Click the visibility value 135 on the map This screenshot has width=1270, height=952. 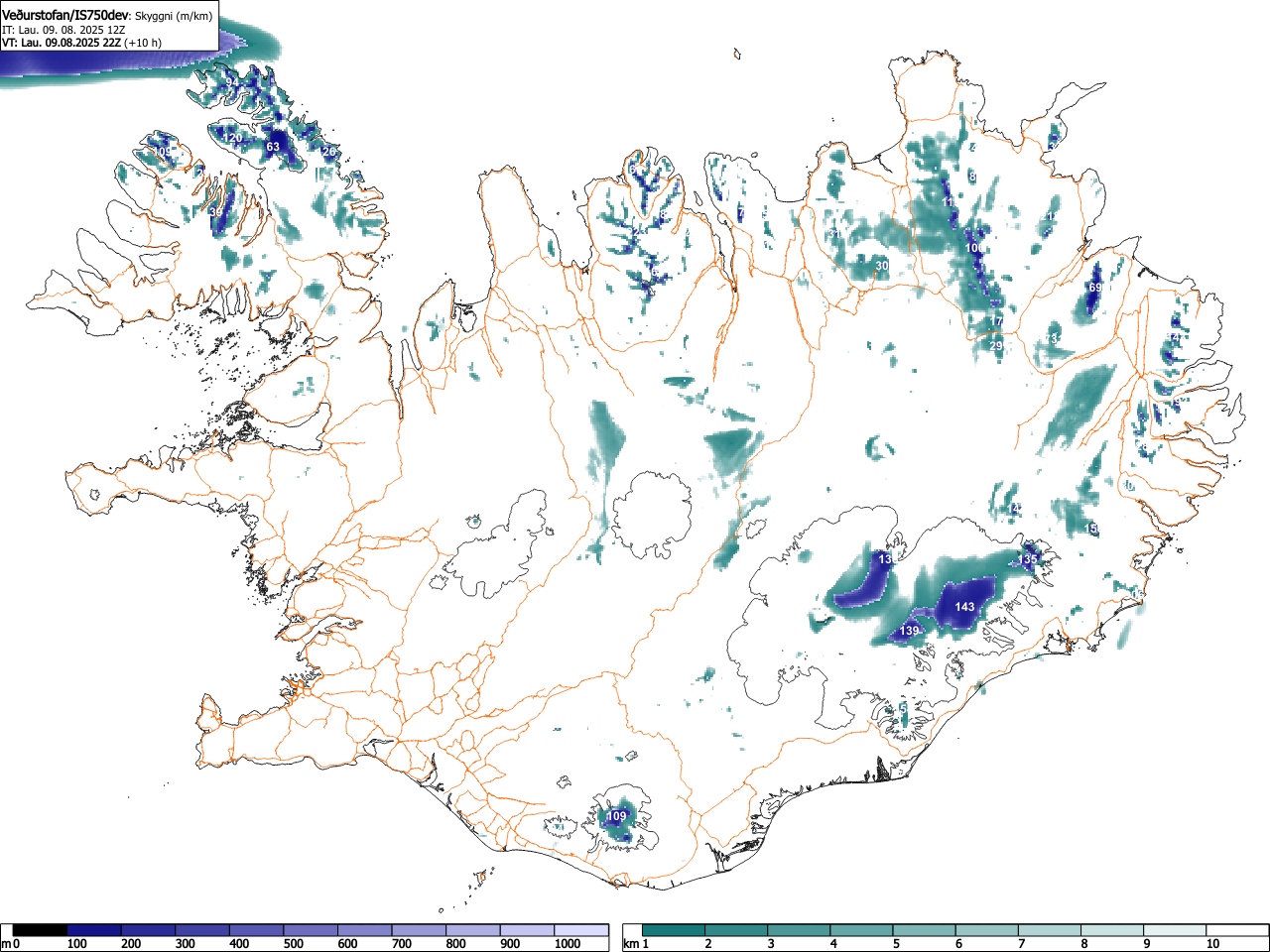pyautogui.click(x=1028, y=560)
